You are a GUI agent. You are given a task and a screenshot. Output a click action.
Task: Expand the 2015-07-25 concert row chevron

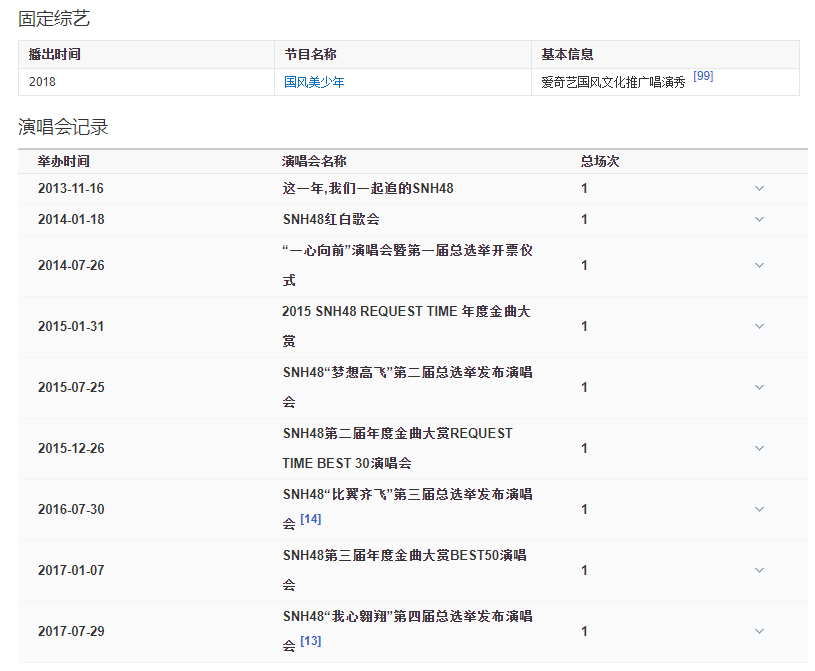(759, 387)
